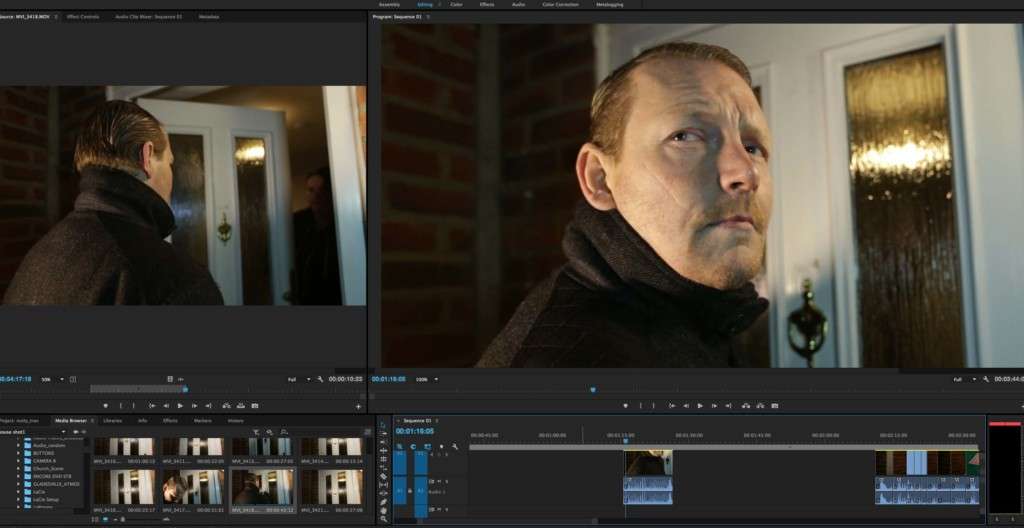Open the Effect Controls tab

83,16
